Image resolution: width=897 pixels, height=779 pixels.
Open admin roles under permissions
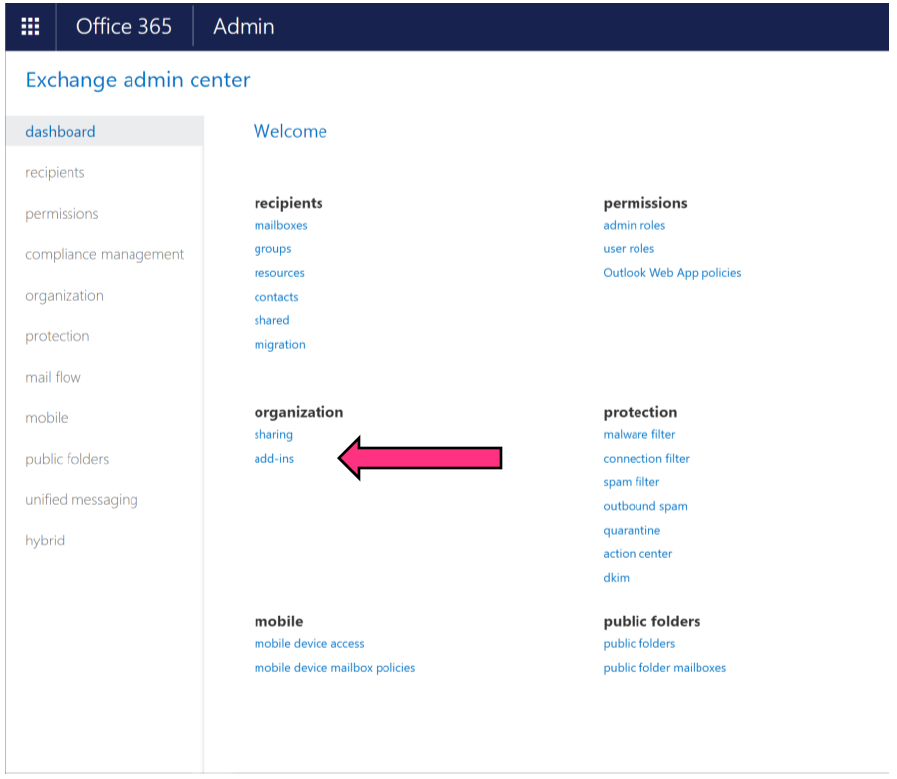point(634,225)
